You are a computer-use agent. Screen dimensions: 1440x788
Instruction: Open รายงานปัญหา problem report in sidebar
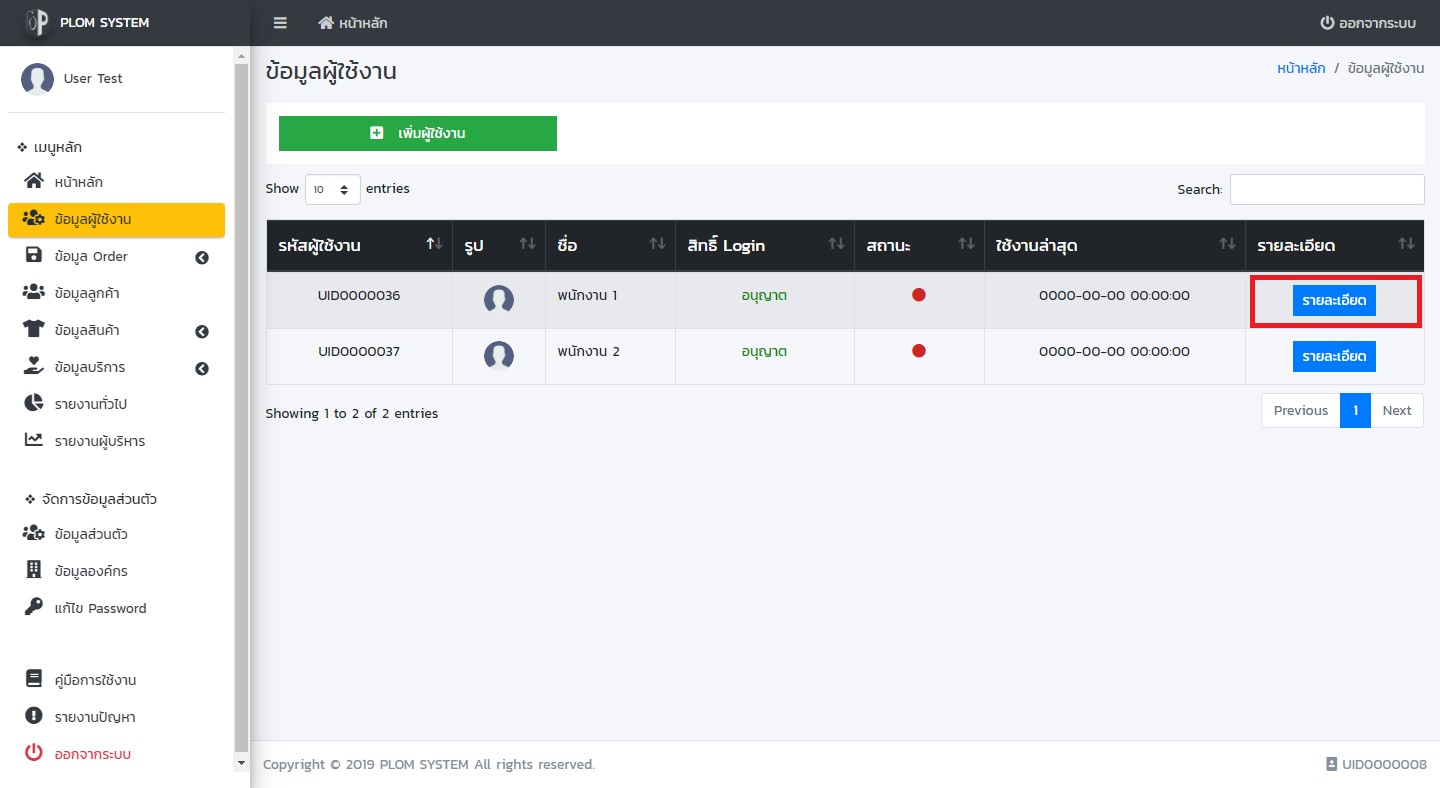(x=95, y=717)
